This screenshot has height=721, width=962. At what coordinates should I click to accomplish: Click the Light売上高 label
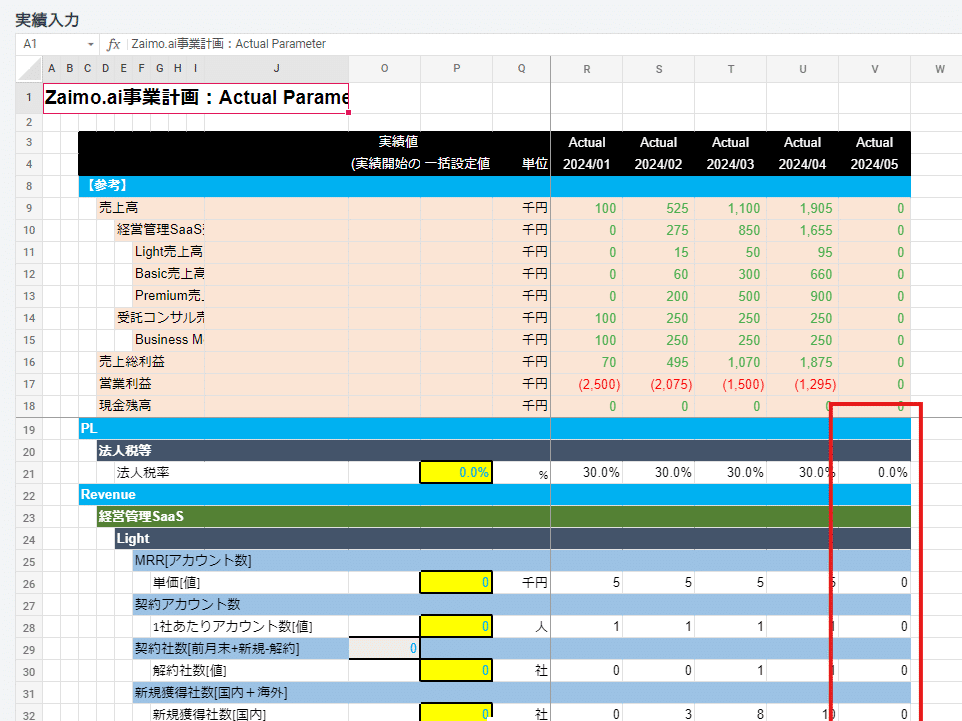click(169, 252)
